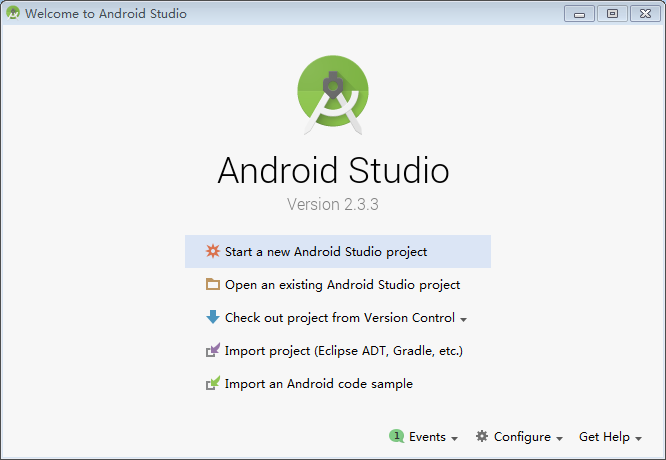Open an existing Android Studio project

pos(342,284)
